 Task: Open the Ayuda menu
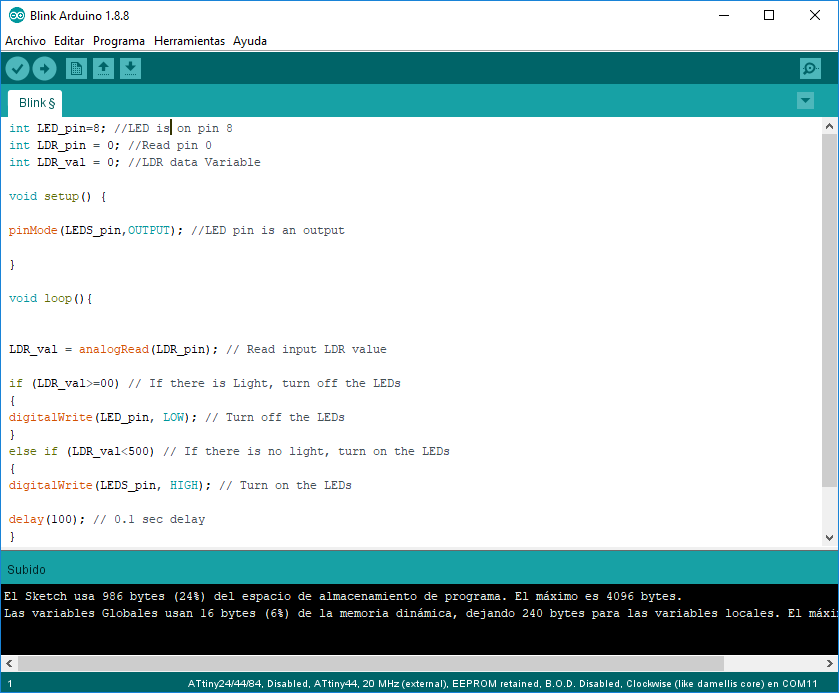coord(250,41)
